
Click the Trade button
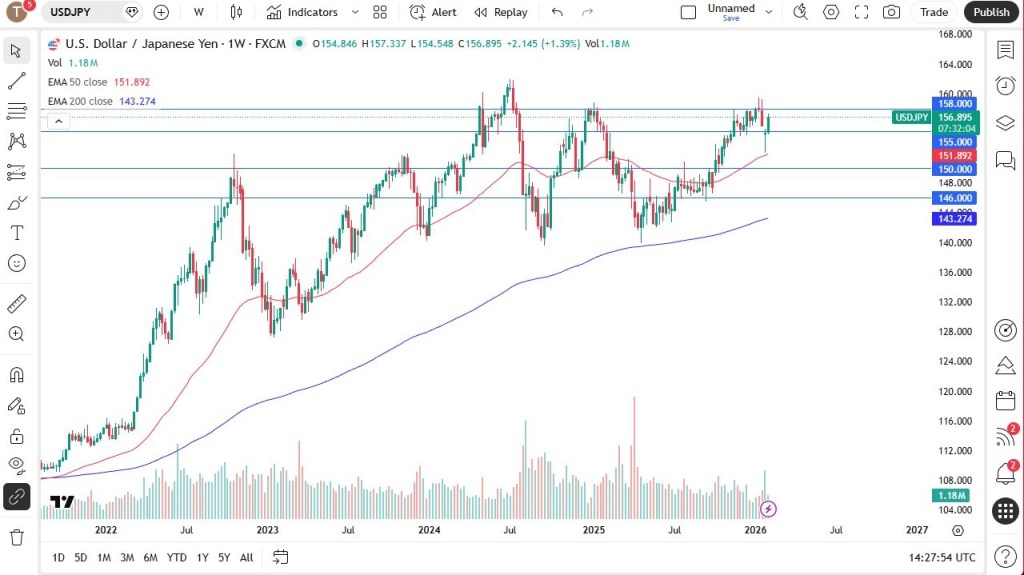coord(934,12)
